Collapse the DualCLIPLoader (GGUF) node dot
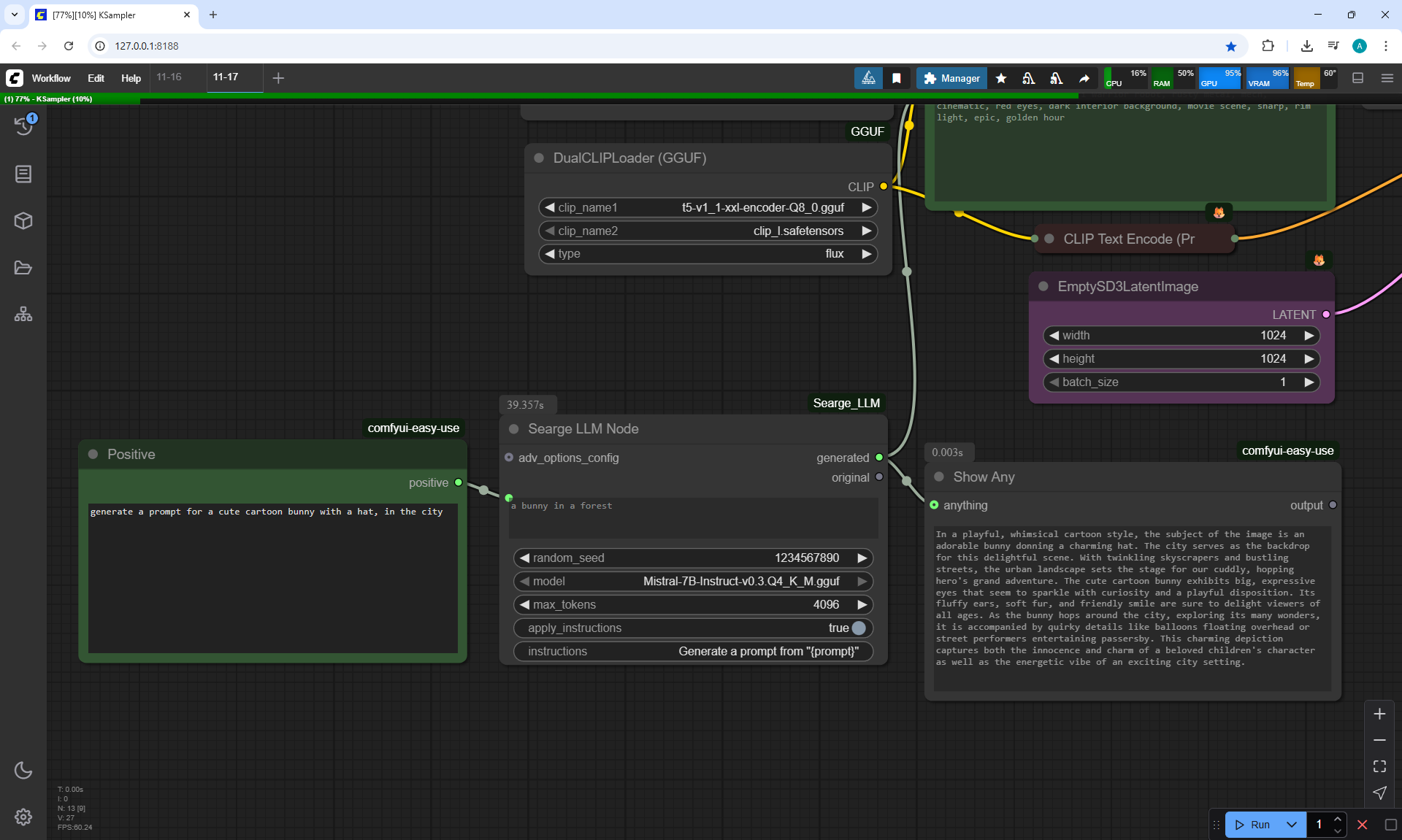 coord(539,158)
